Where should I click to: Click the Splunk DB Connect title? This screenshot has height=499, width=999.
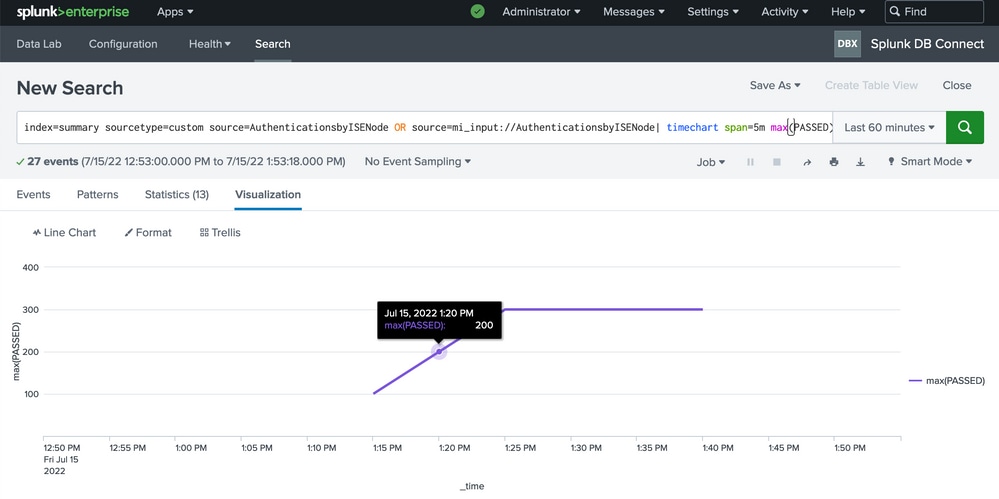(927, 44)
